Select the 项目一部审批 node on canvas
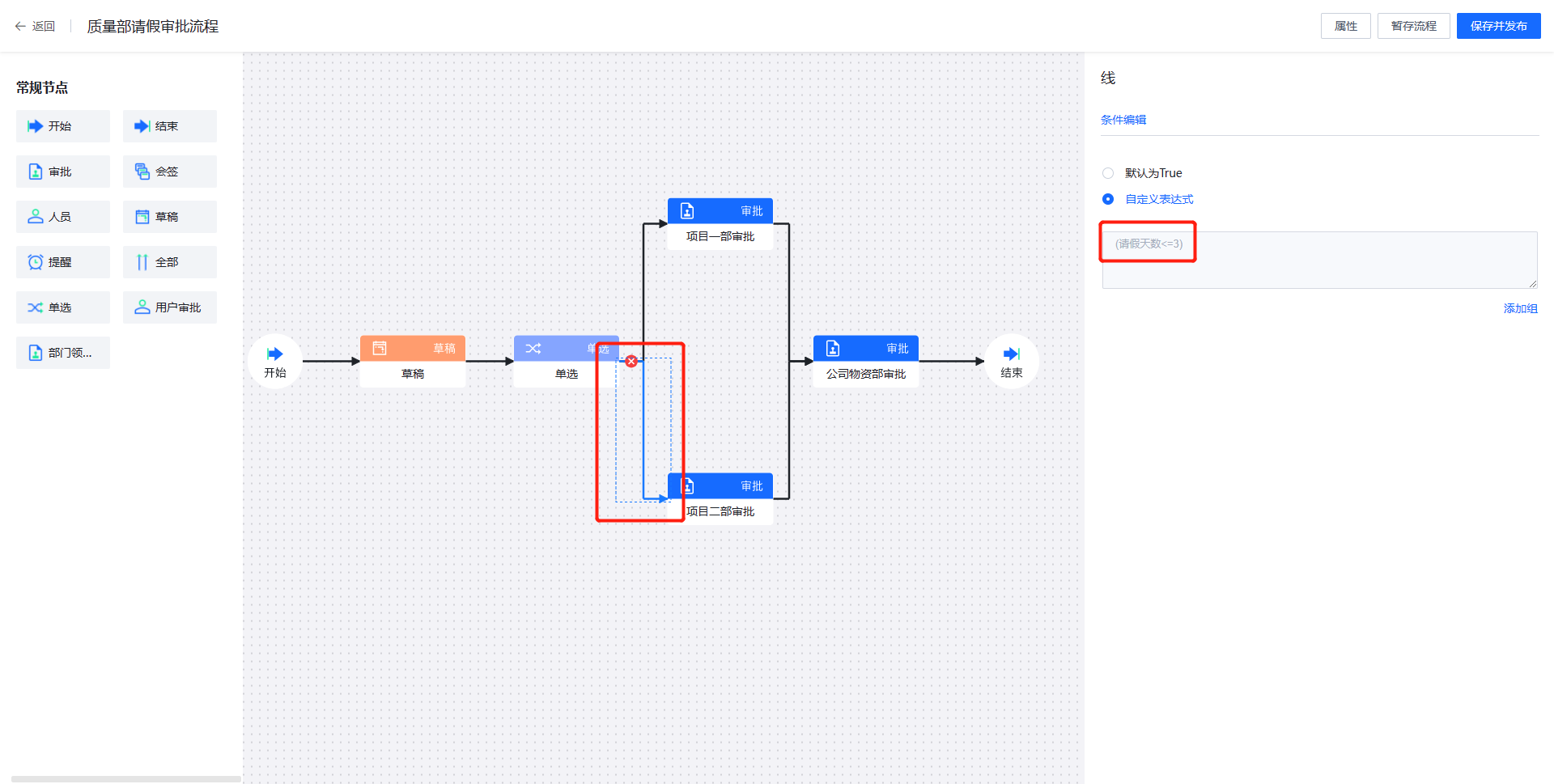Image resolution: width=1554 pixels, height=784 pixels. point(720,224)
